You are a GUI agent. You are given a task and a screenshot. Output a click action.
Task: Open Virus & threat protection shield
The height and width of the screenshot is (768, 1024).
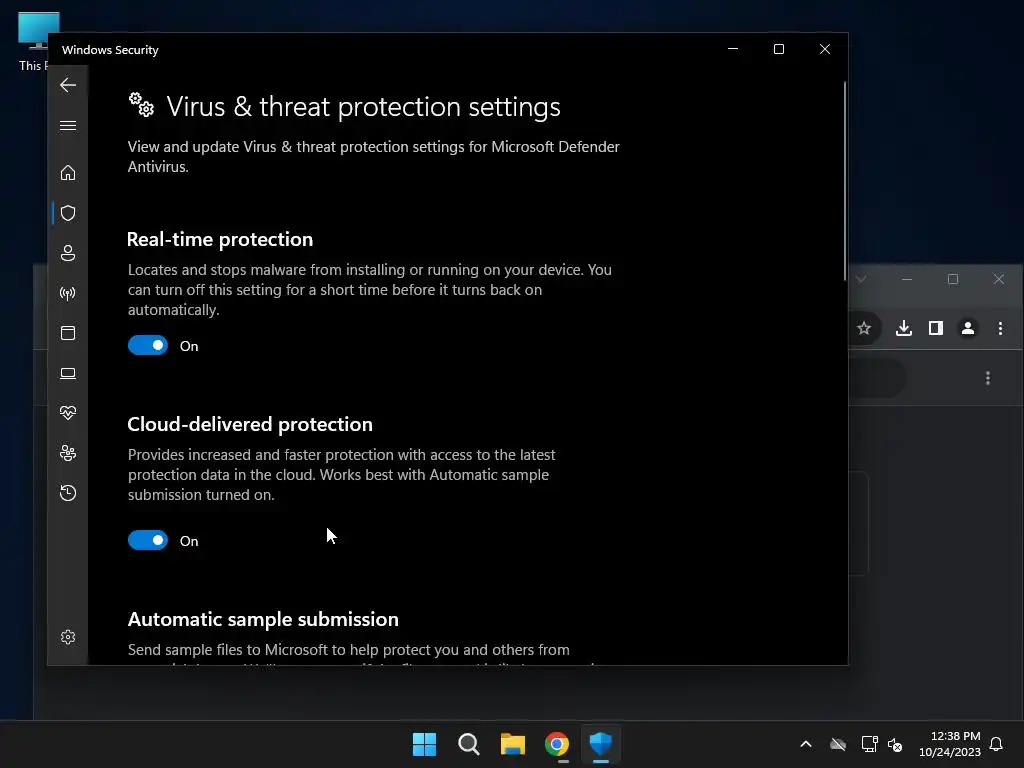(68, 213)
